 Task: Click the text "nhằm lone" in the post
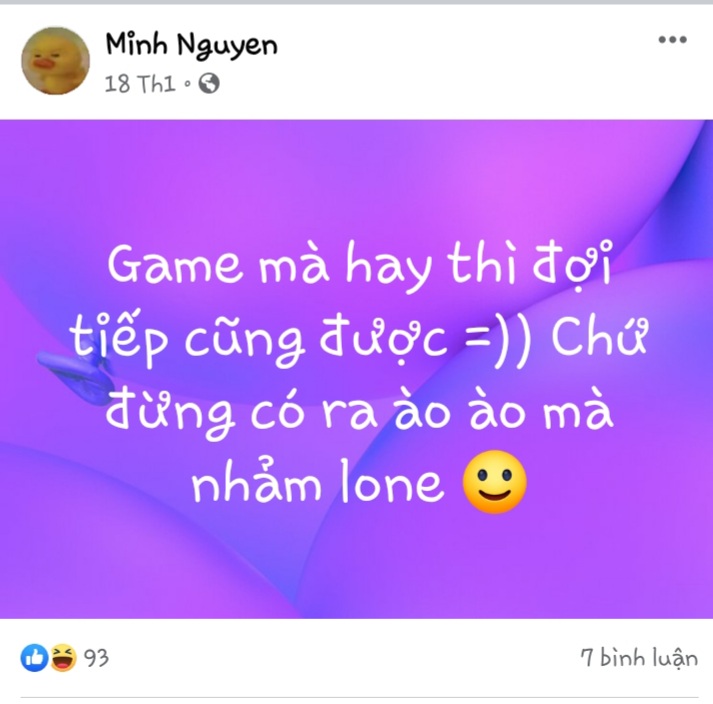click(317, 482)
